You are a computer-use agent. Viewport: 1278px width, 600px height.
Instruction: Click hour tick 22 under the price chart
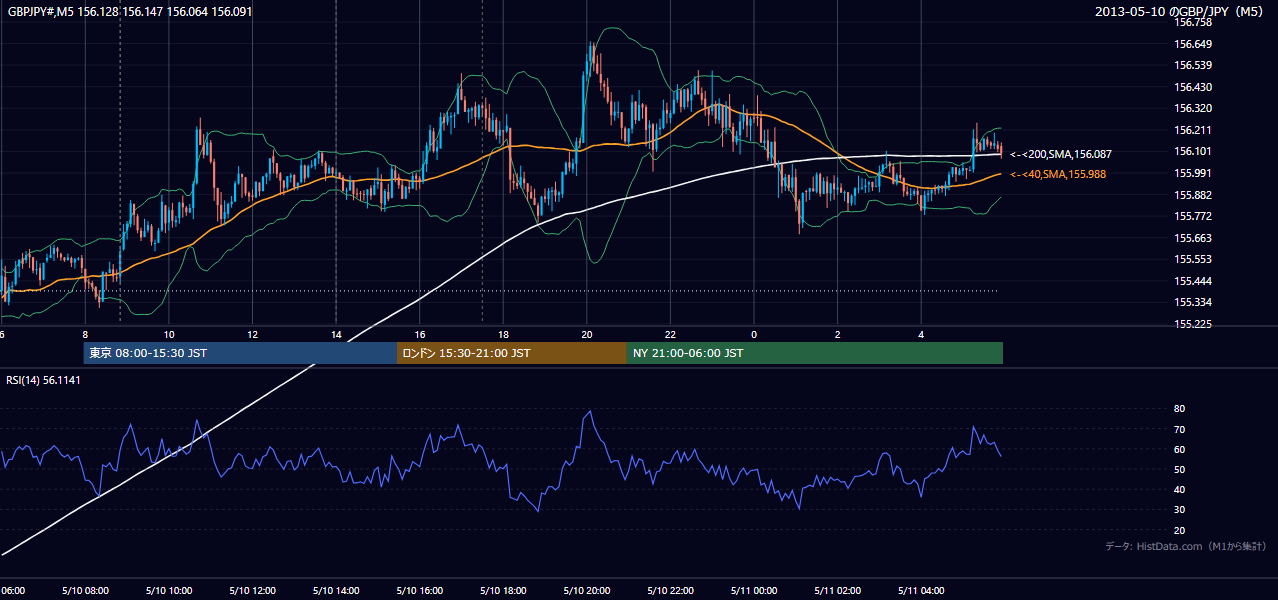click(671, 335)
